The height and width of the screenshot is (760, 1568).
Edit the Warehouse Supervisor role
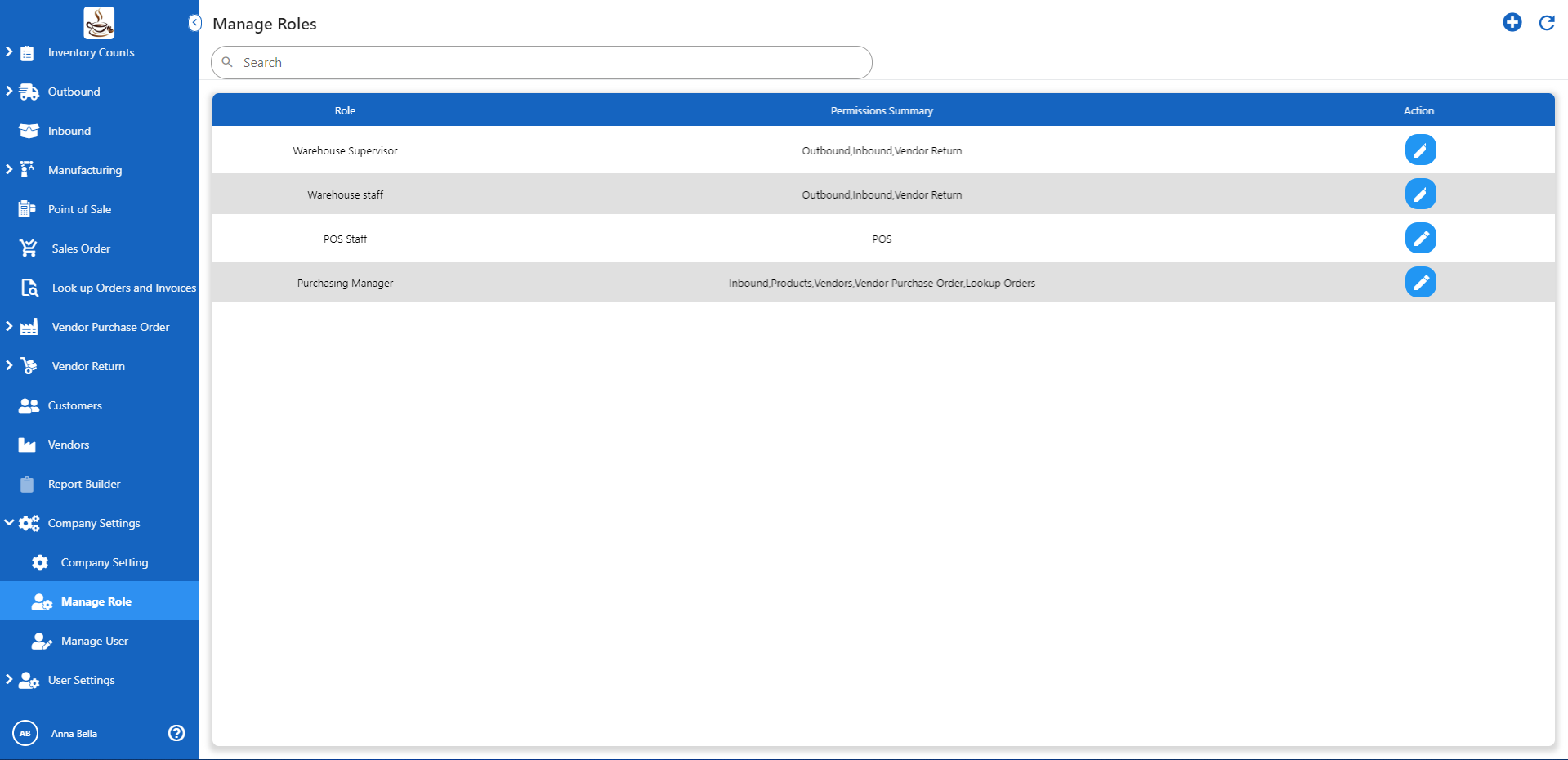[1420, 150]
